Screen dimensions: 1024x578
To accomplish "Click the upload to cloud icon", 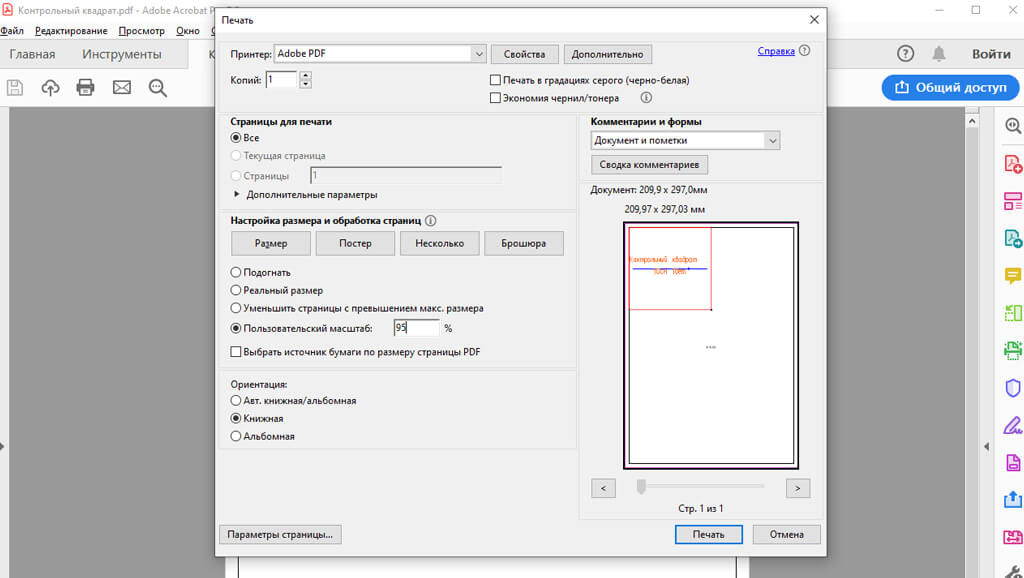I will click(x=50, y=88).
